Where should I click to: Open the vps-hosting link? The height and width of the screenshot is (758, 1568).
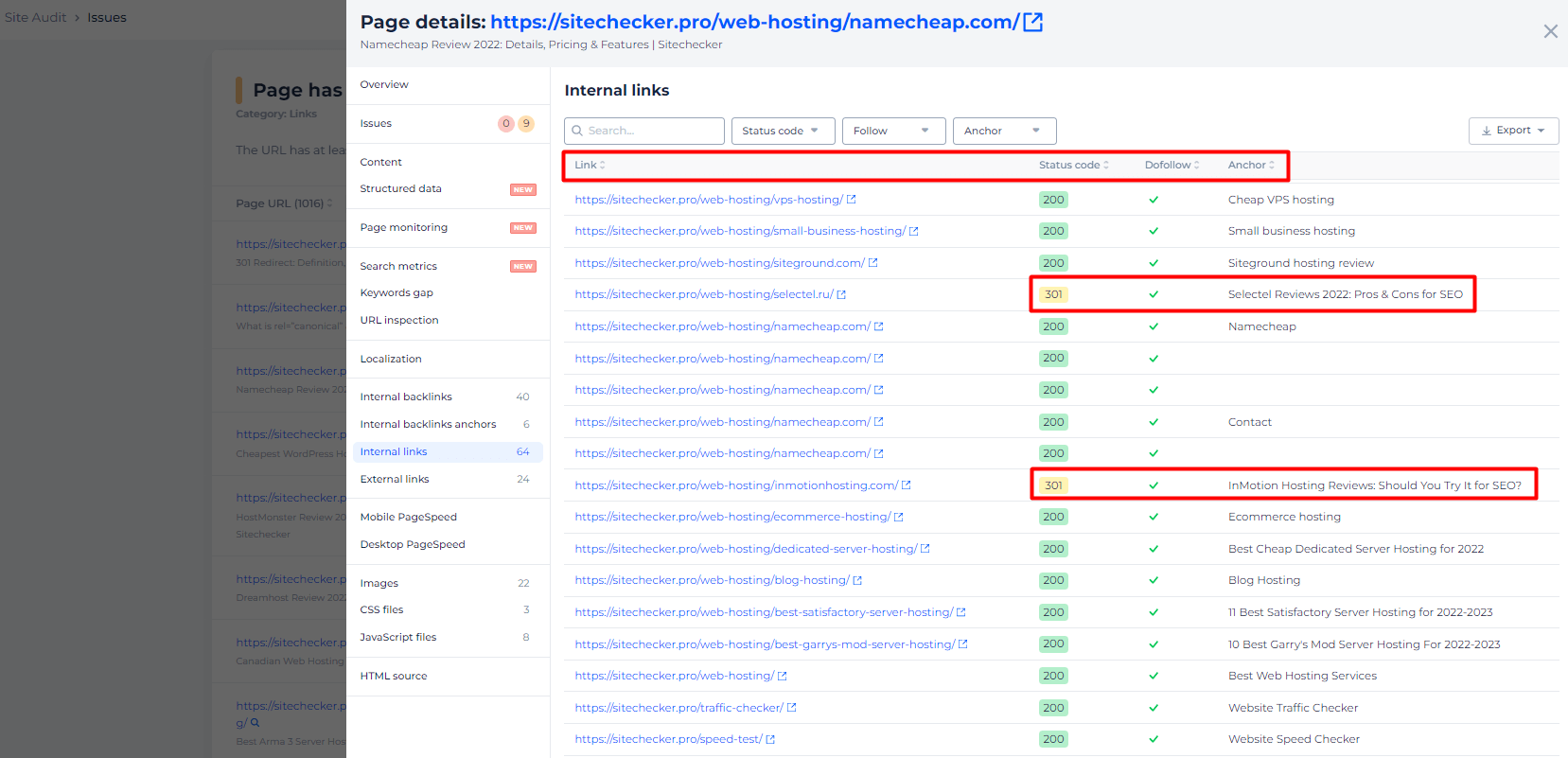(x=709, y=200)
